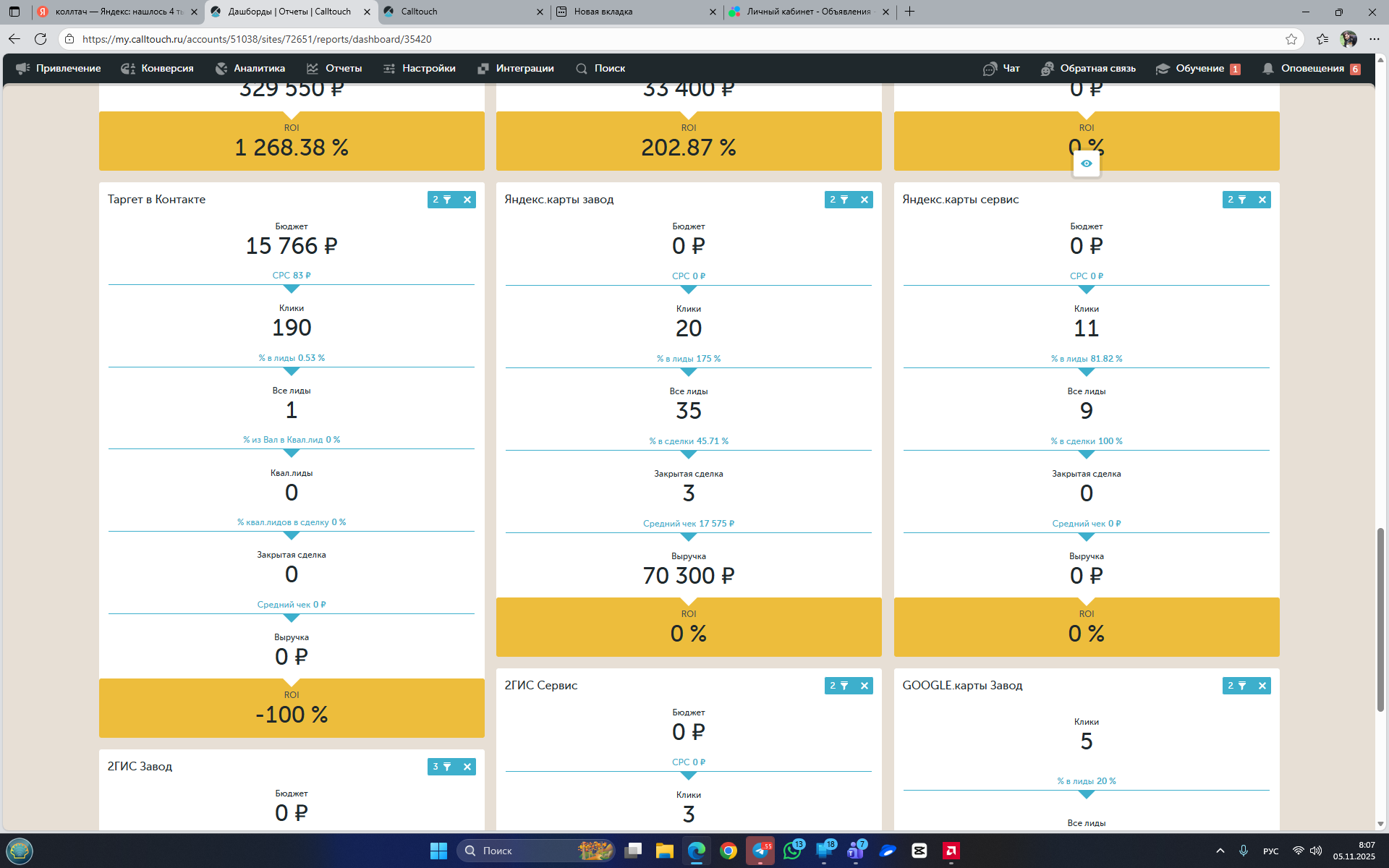
Task: Open Telegram from the taskbar
Action: pos(760,851)
